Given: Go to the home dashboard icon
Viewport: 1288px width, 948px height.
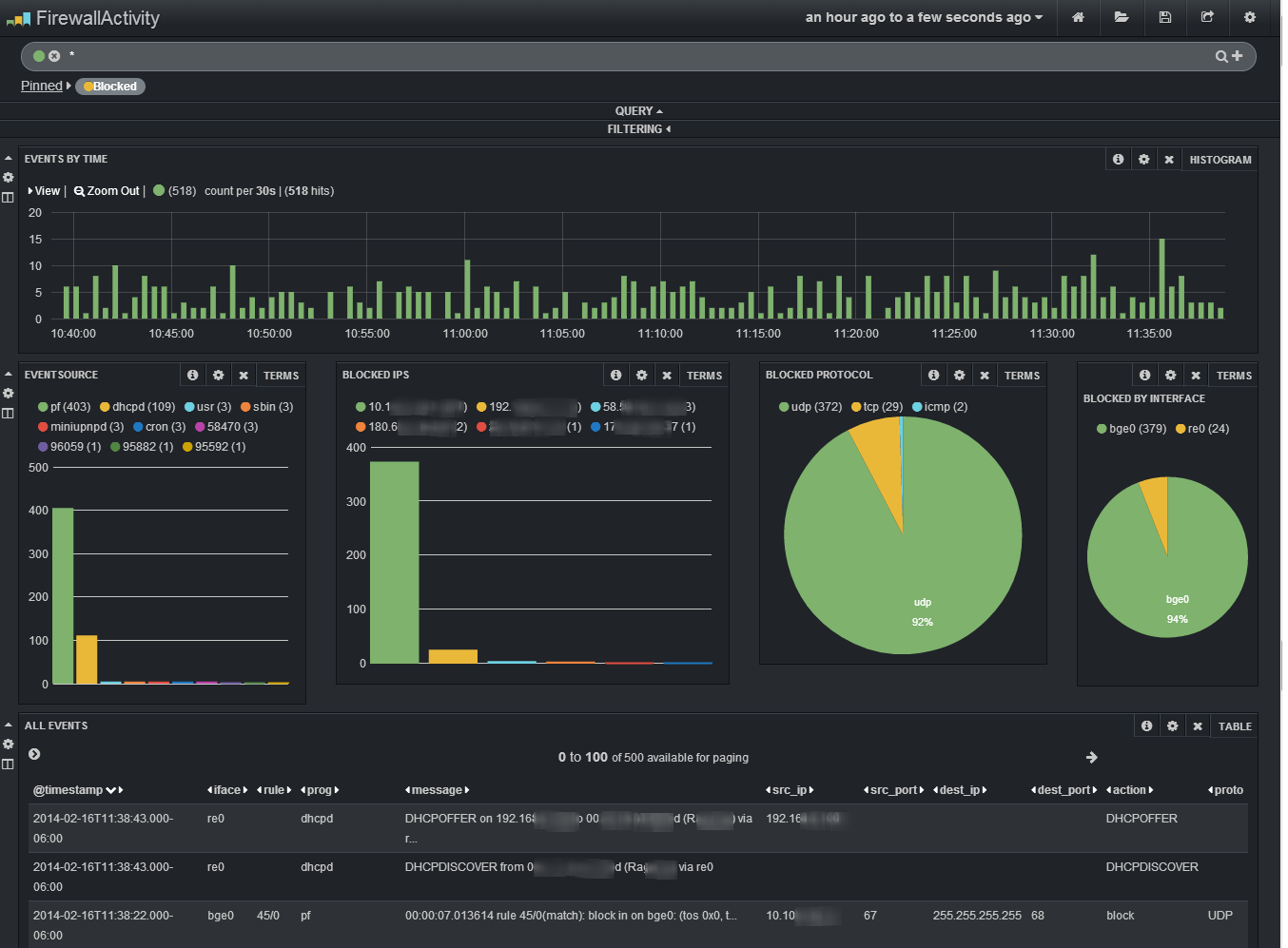Looking at the screenshot, I should coord(1078,17).
